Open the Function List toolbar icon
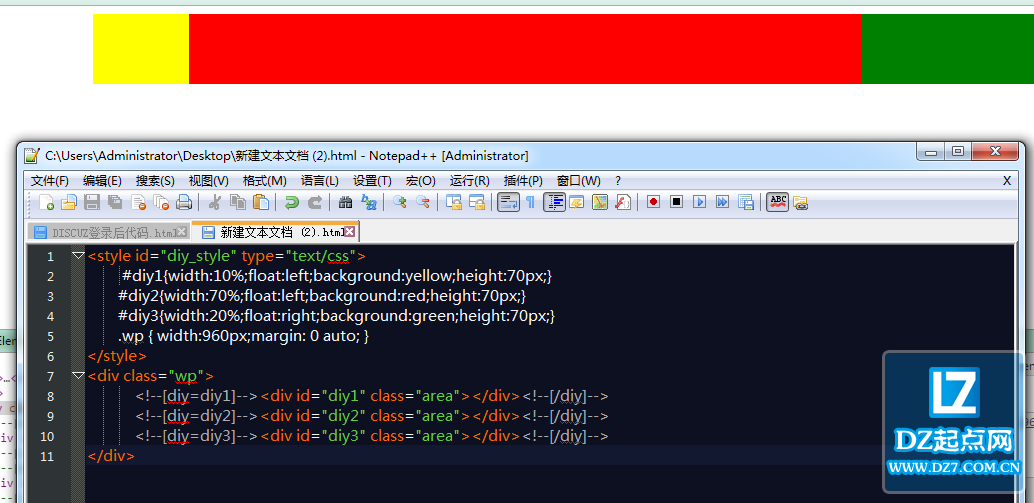 tap(623, 202)
